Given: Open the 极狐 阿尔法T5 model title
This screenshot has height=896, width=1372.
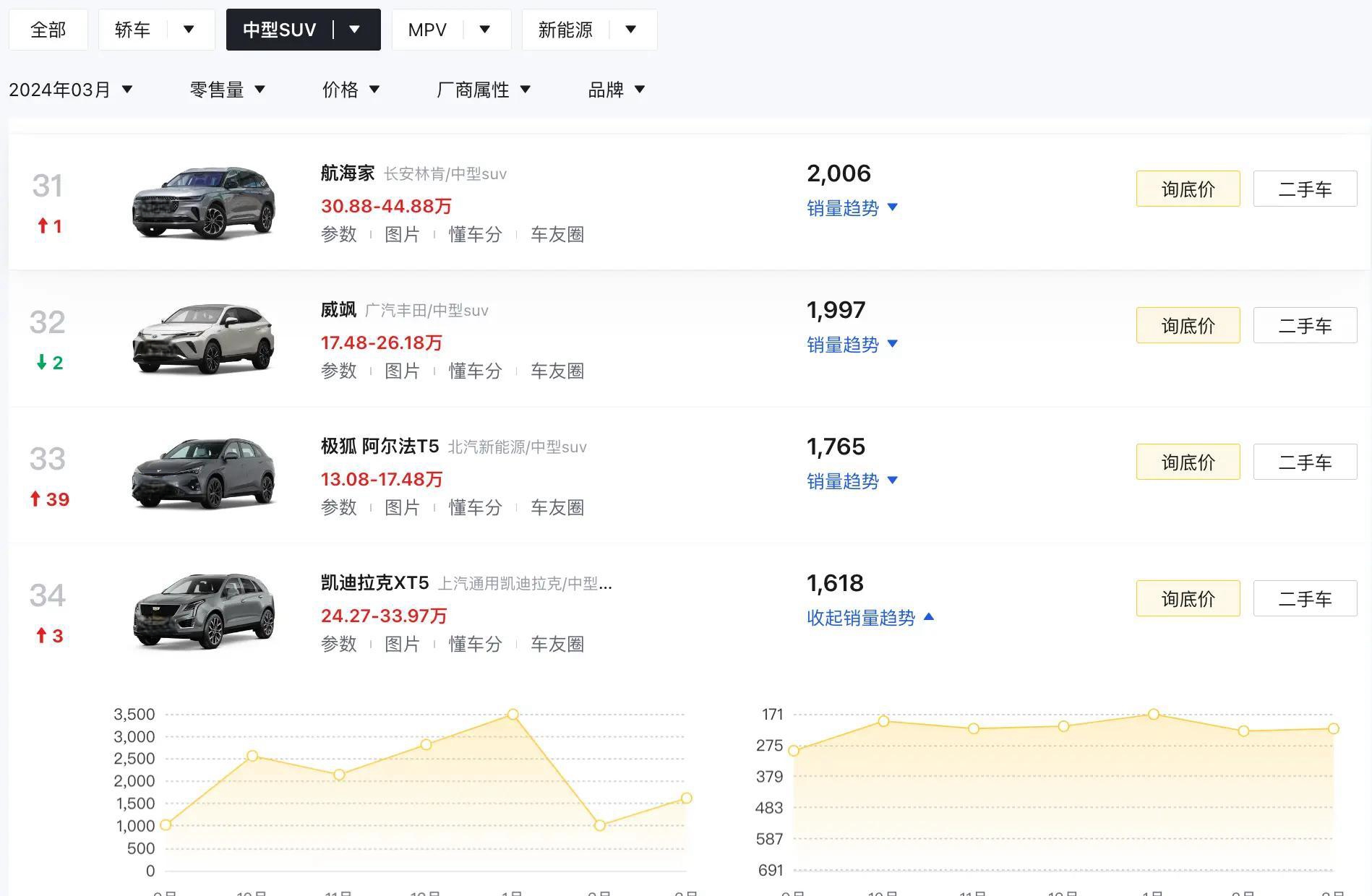Looking at the screenshot, I should tap(380, 447).
